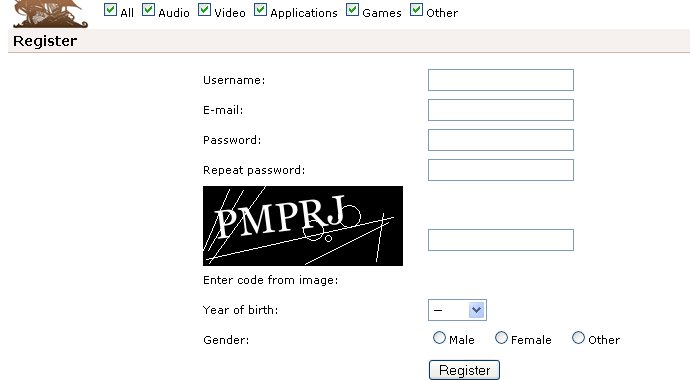
Task: Select the Male gender option
Action: point(439,338)
